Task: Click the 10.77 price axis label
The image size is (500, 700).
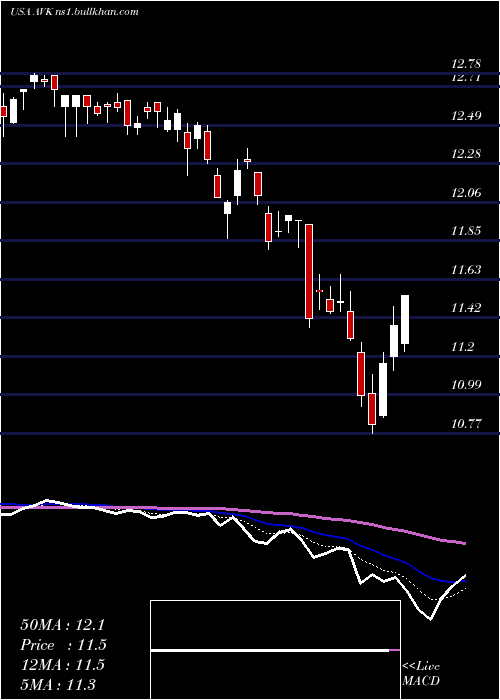Action: coord(467,424)
